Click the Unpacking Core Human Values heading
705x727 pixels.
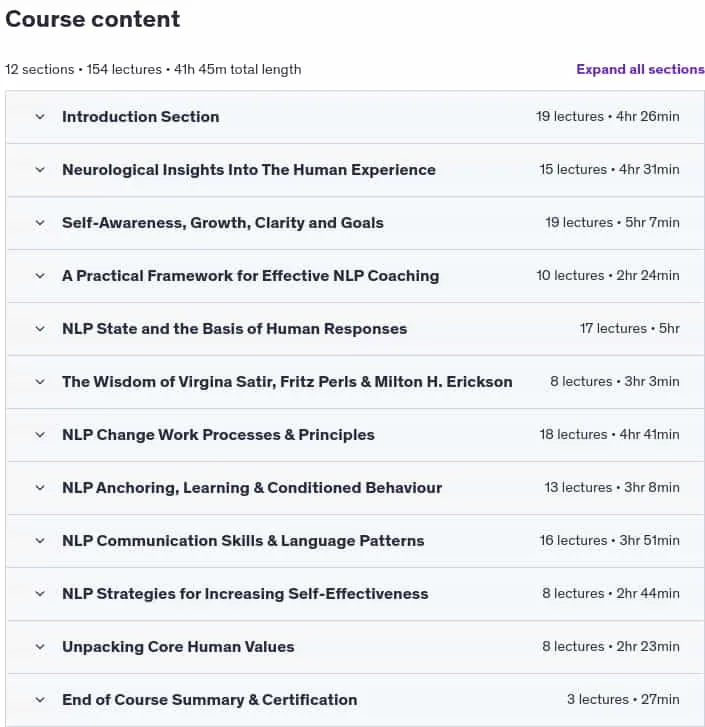tap(178, 647)
